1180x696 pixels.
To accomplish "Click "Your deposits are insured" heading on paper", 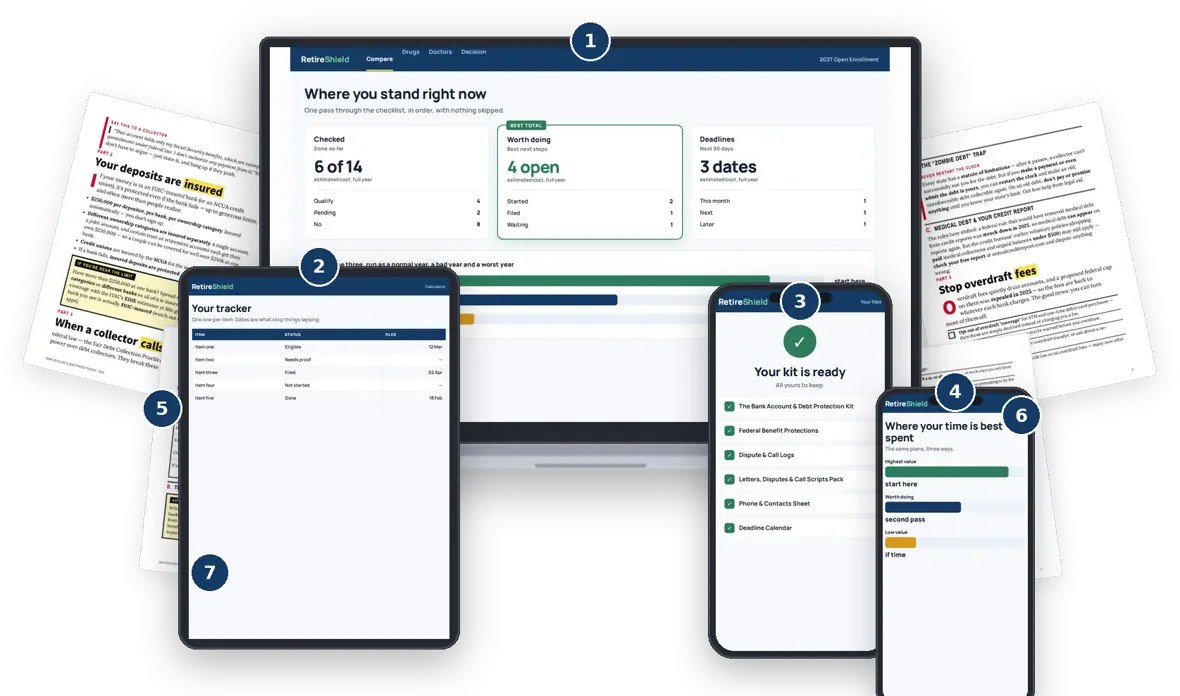I will (x=159, y=177).
